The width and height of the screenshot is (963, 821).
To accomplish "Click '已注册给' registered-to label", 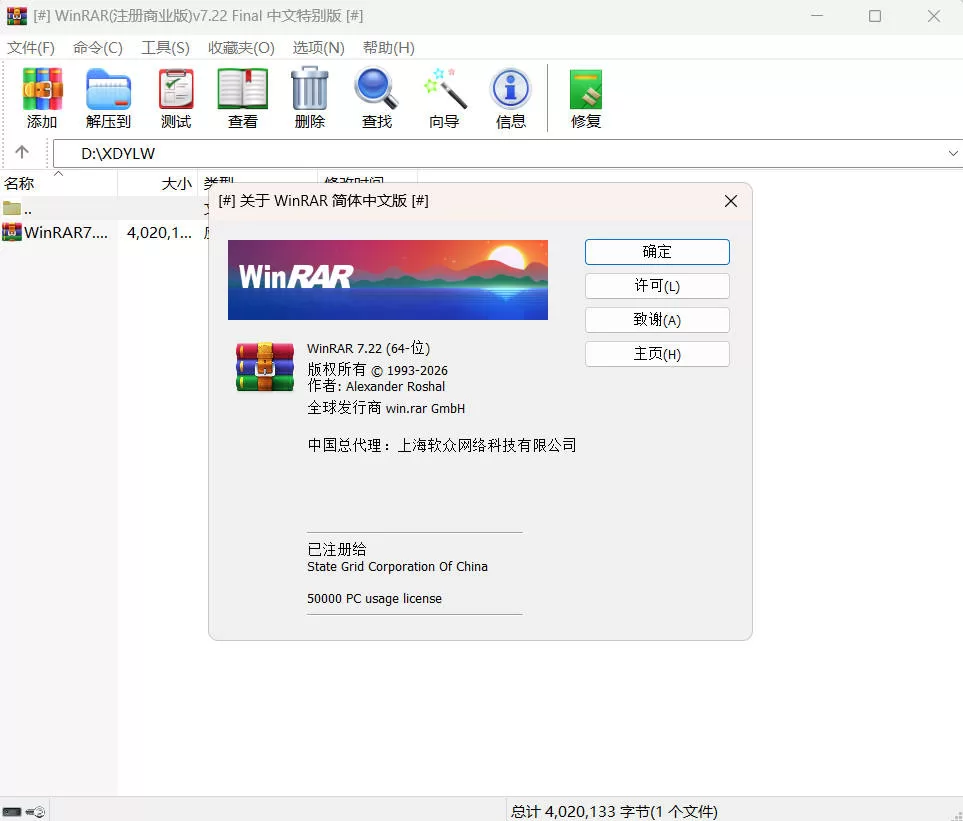I will pyautogui.click(x=337, y=549).
